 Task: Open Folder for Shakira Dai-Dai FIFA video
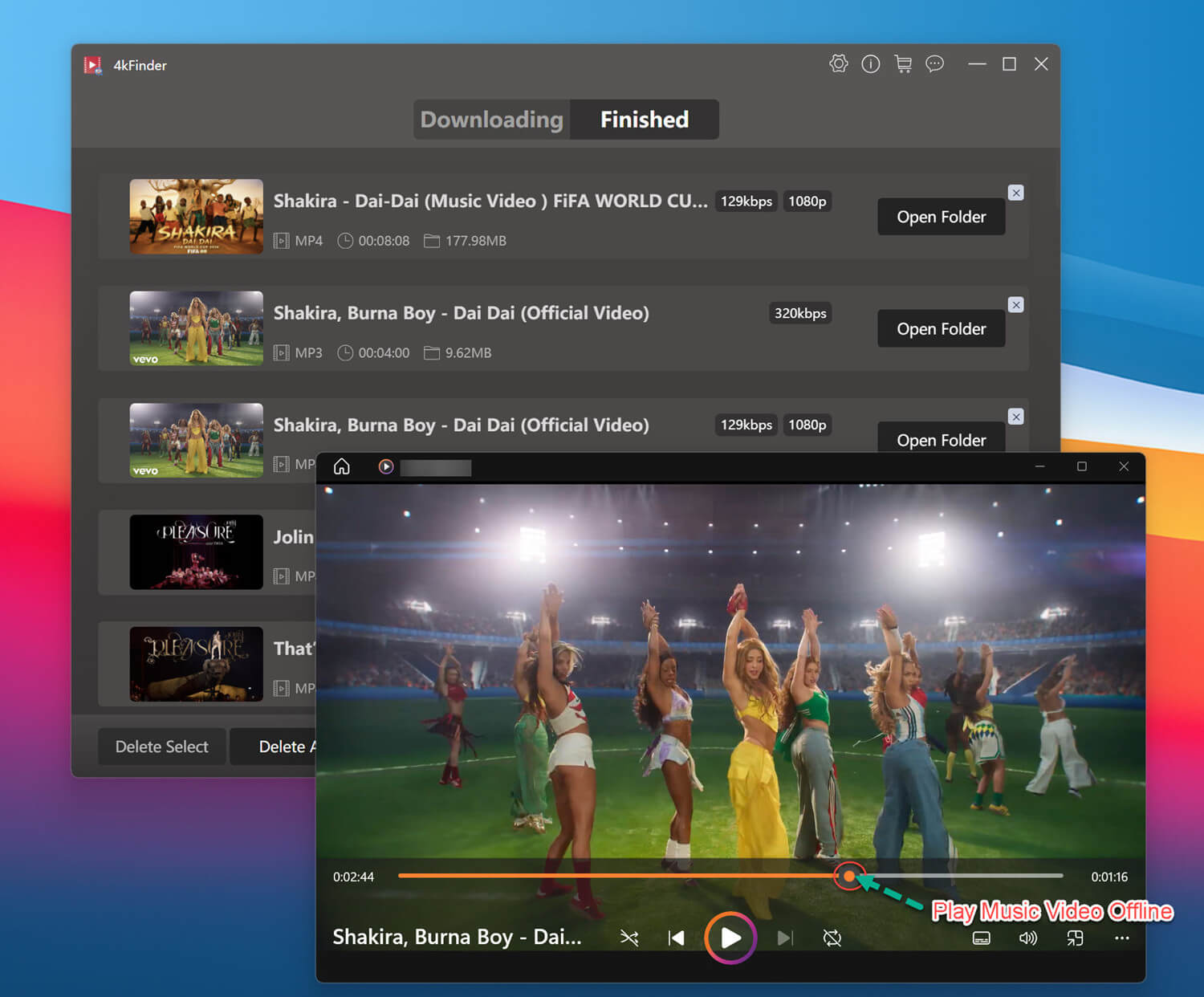942,217
